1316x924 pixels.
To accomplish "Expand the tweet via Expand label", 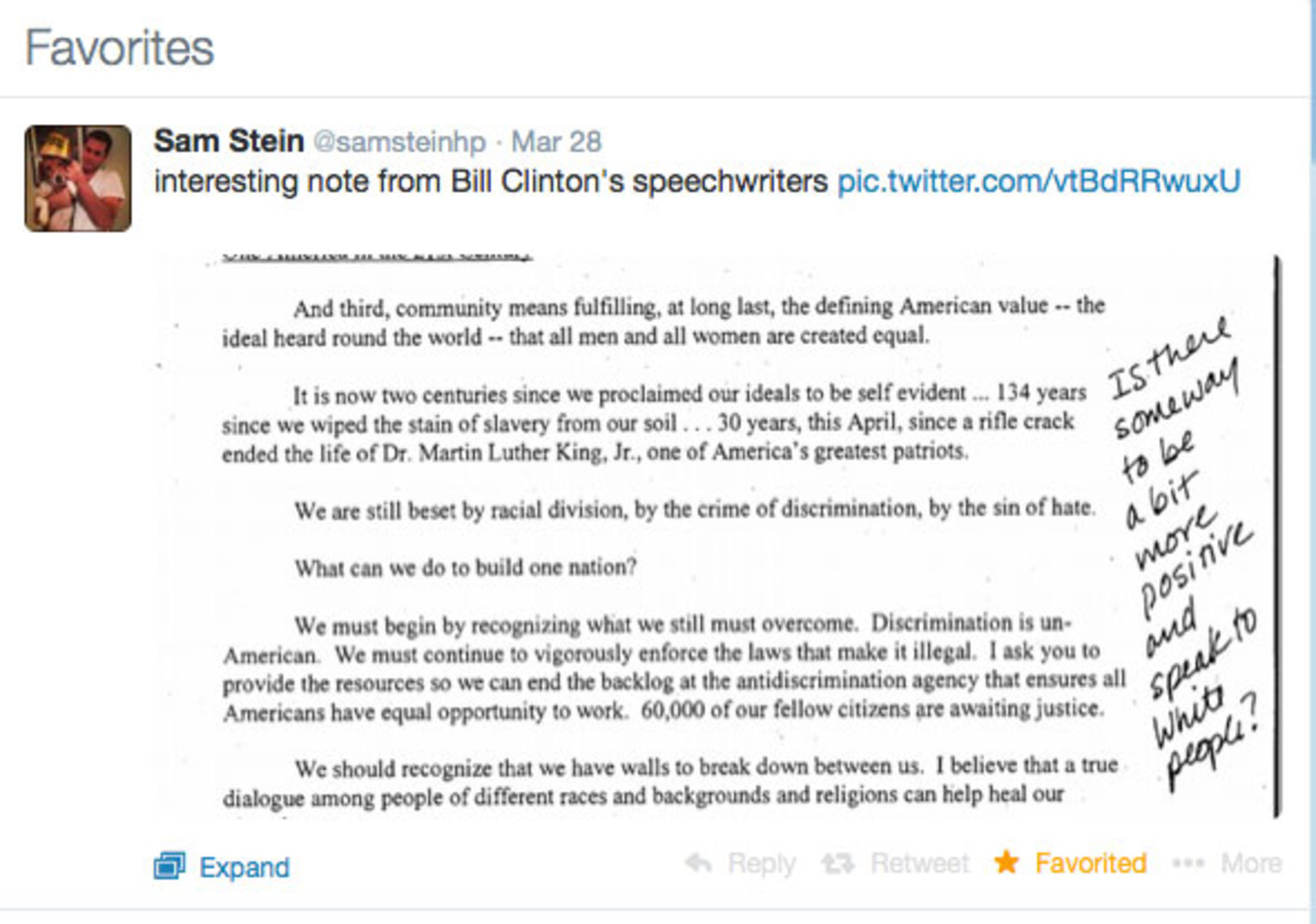I will click(x=244, y=867).
